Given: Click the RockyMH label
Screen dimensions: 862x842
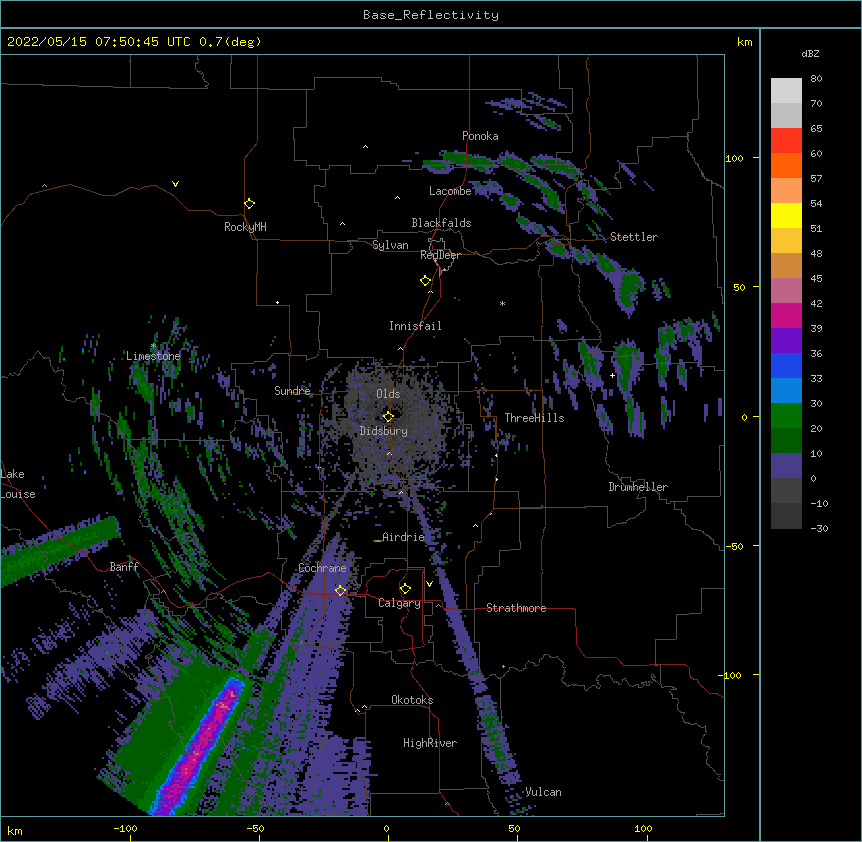Looking at the screenshot, I should click(x=245, y=227).
